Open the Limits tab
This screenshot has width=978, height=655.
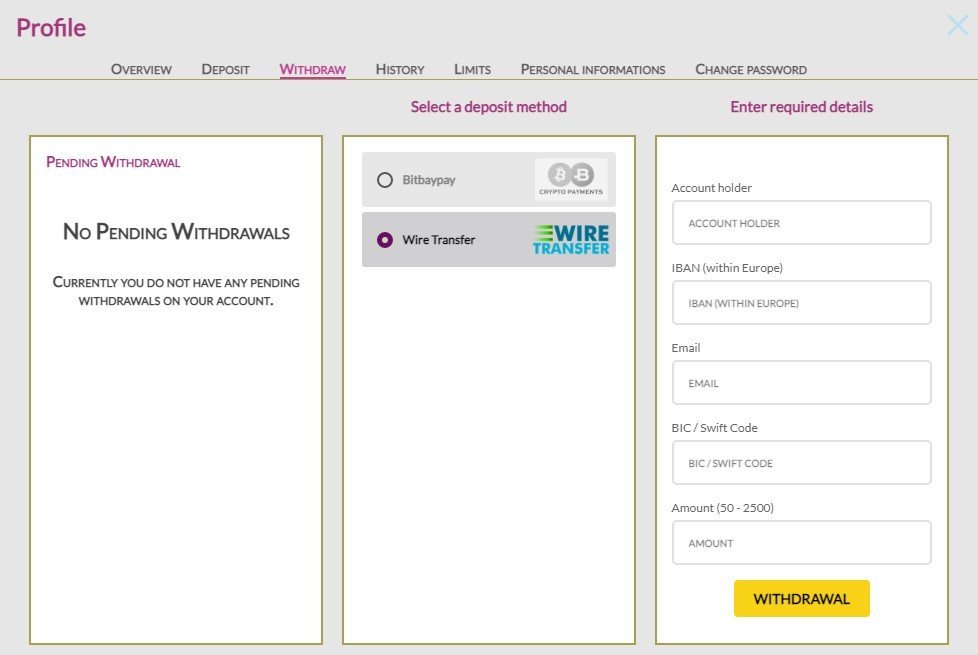[472, 69]
